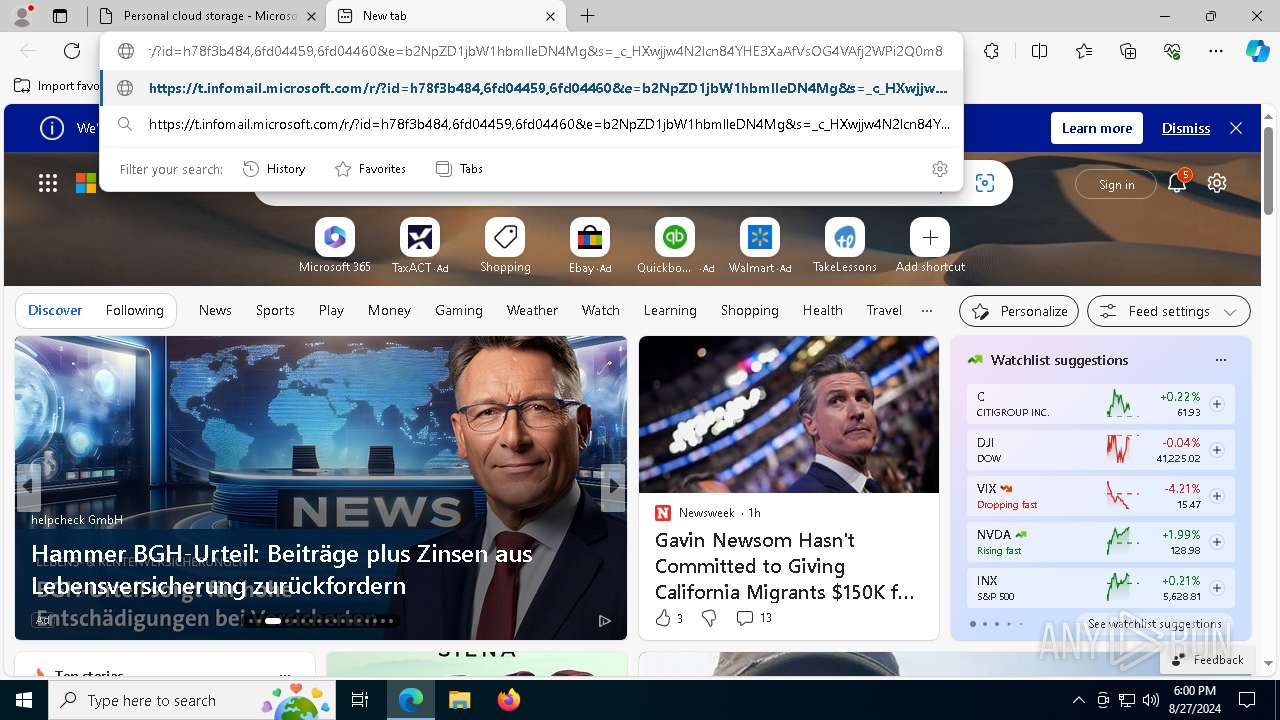1280x720 pixels.
Task: Like the Gavin Newsom article
Action: 663,618
